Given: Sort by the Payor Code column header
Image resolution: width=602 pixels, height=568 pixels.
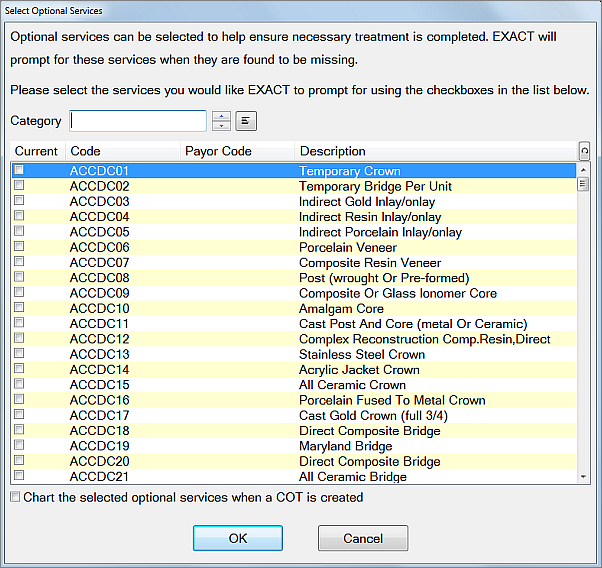Looking at the screenshot, I should point(237,151).
